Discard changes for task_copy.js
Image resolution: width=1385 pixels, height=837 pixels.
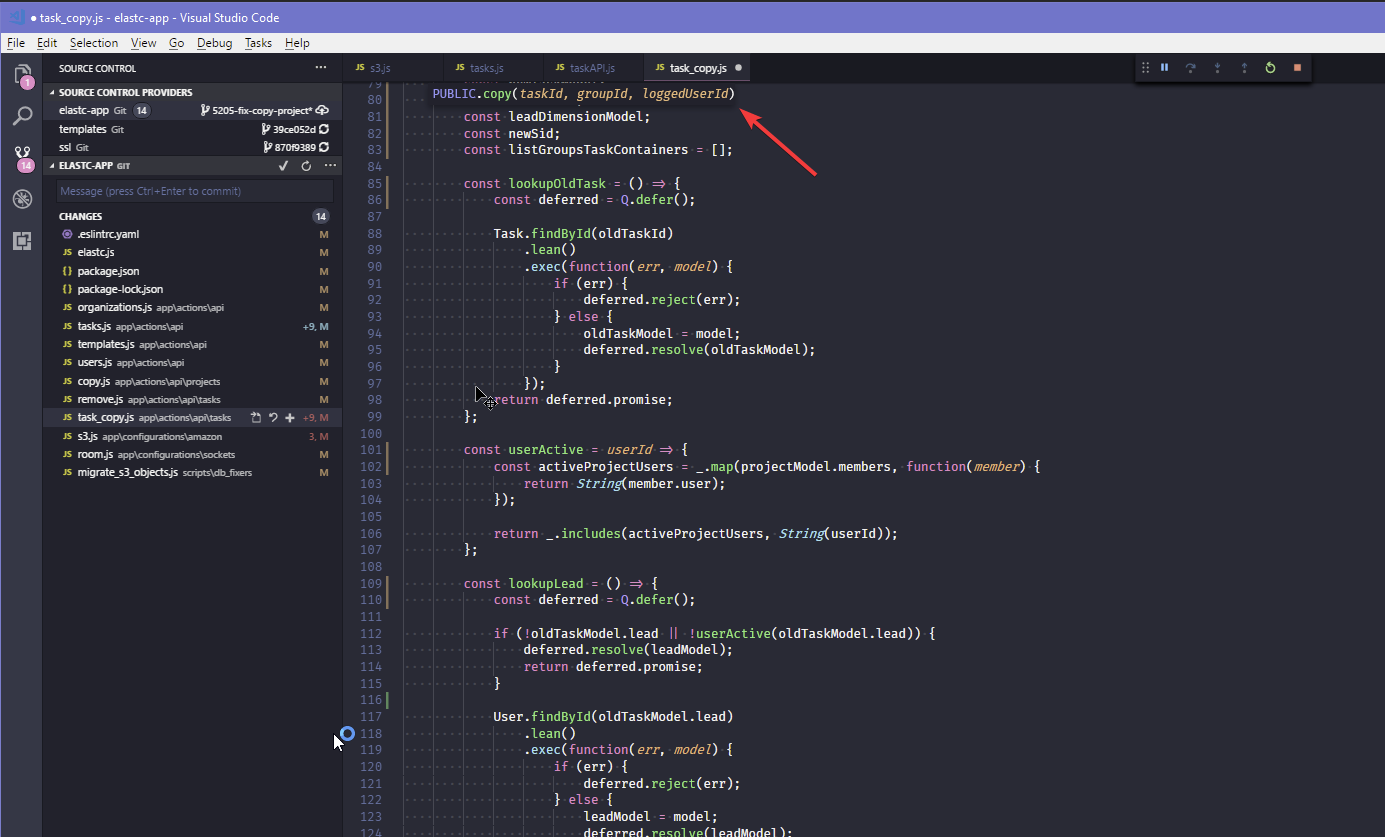[273, 417]
